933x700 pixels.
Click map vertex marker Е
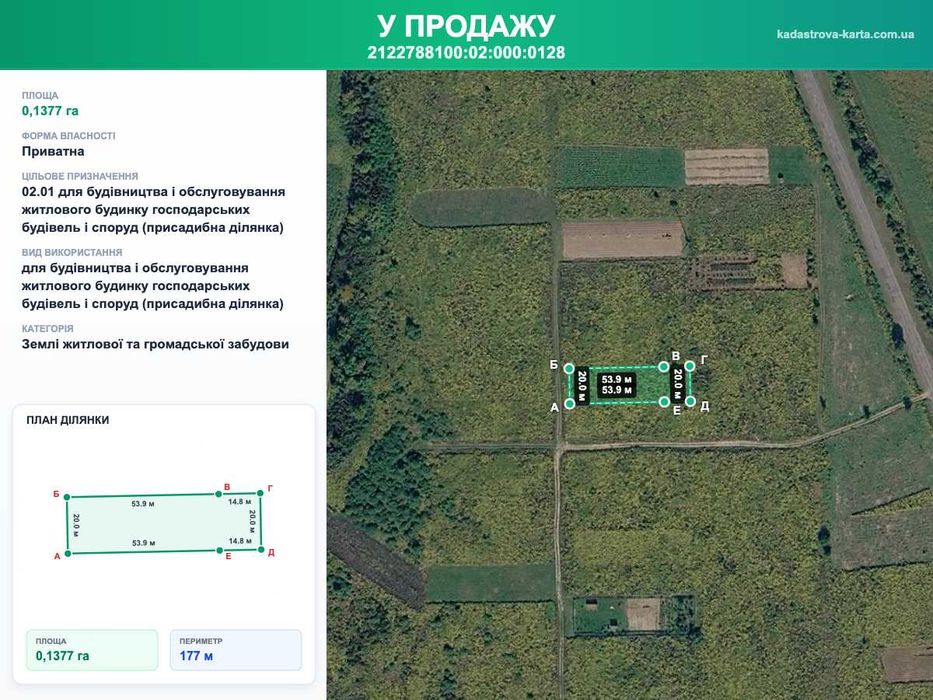665,402
